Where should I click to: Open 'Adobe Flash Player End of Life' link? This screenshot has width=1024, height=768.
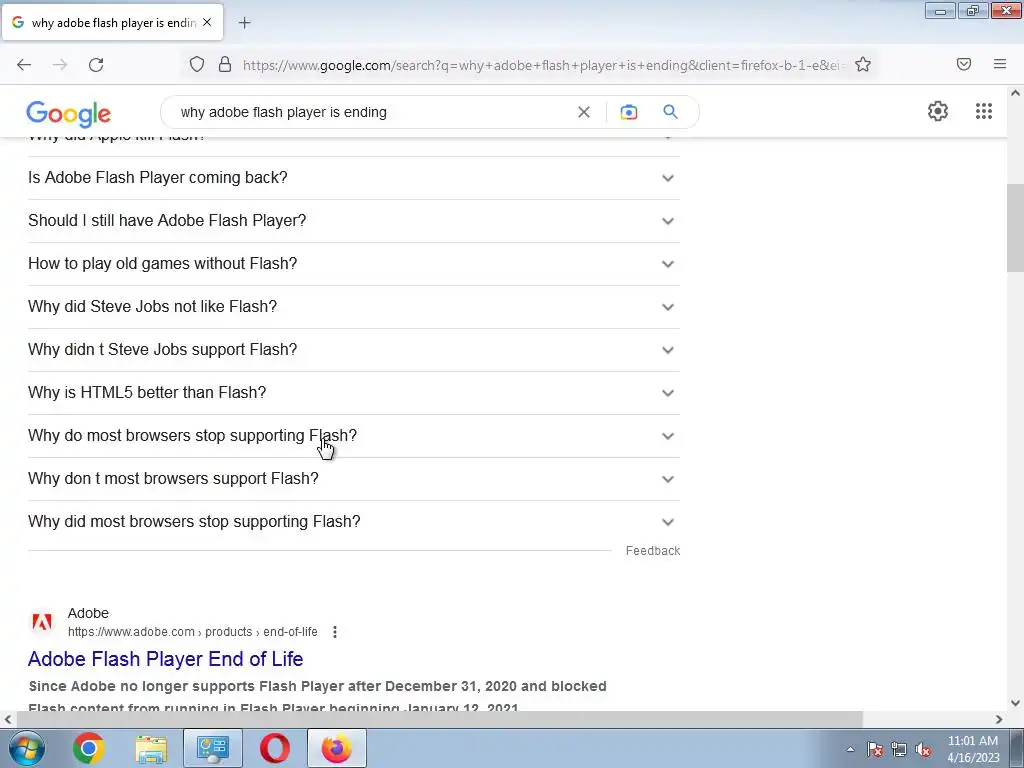(165, 659)
